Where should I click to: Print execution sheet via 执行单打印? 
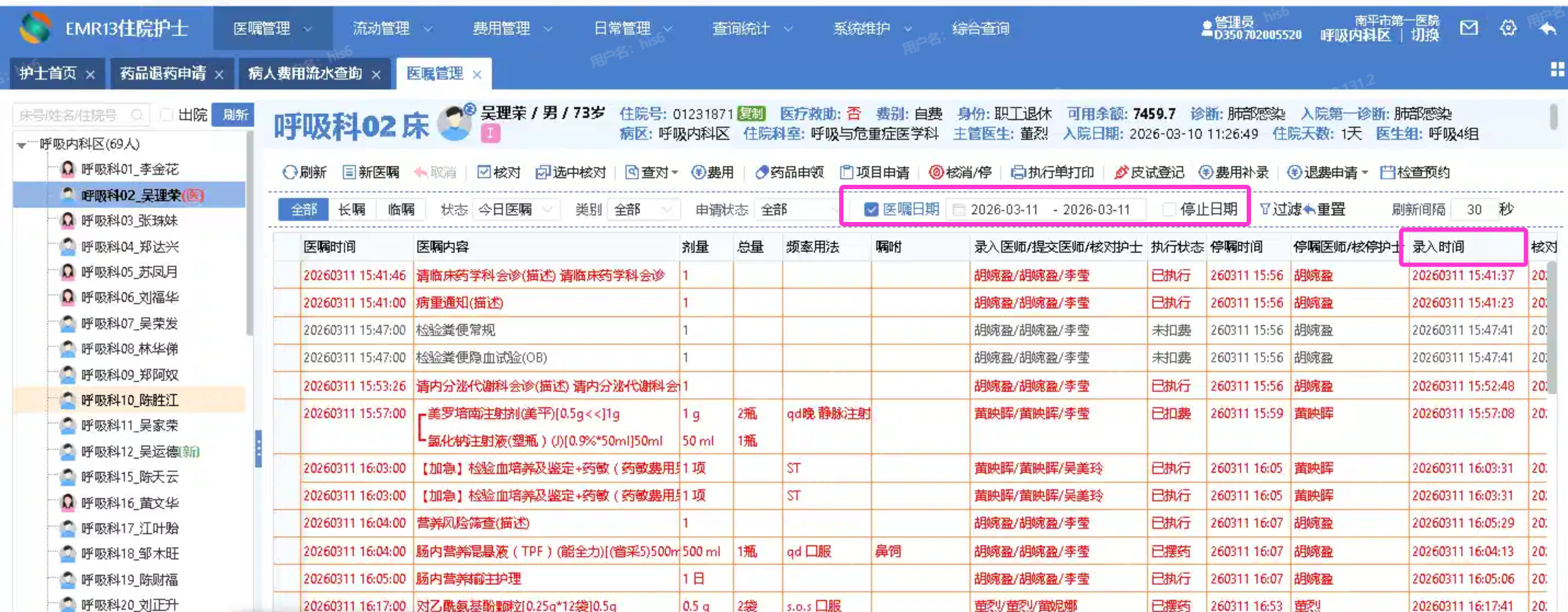(x=1052, y=172)
